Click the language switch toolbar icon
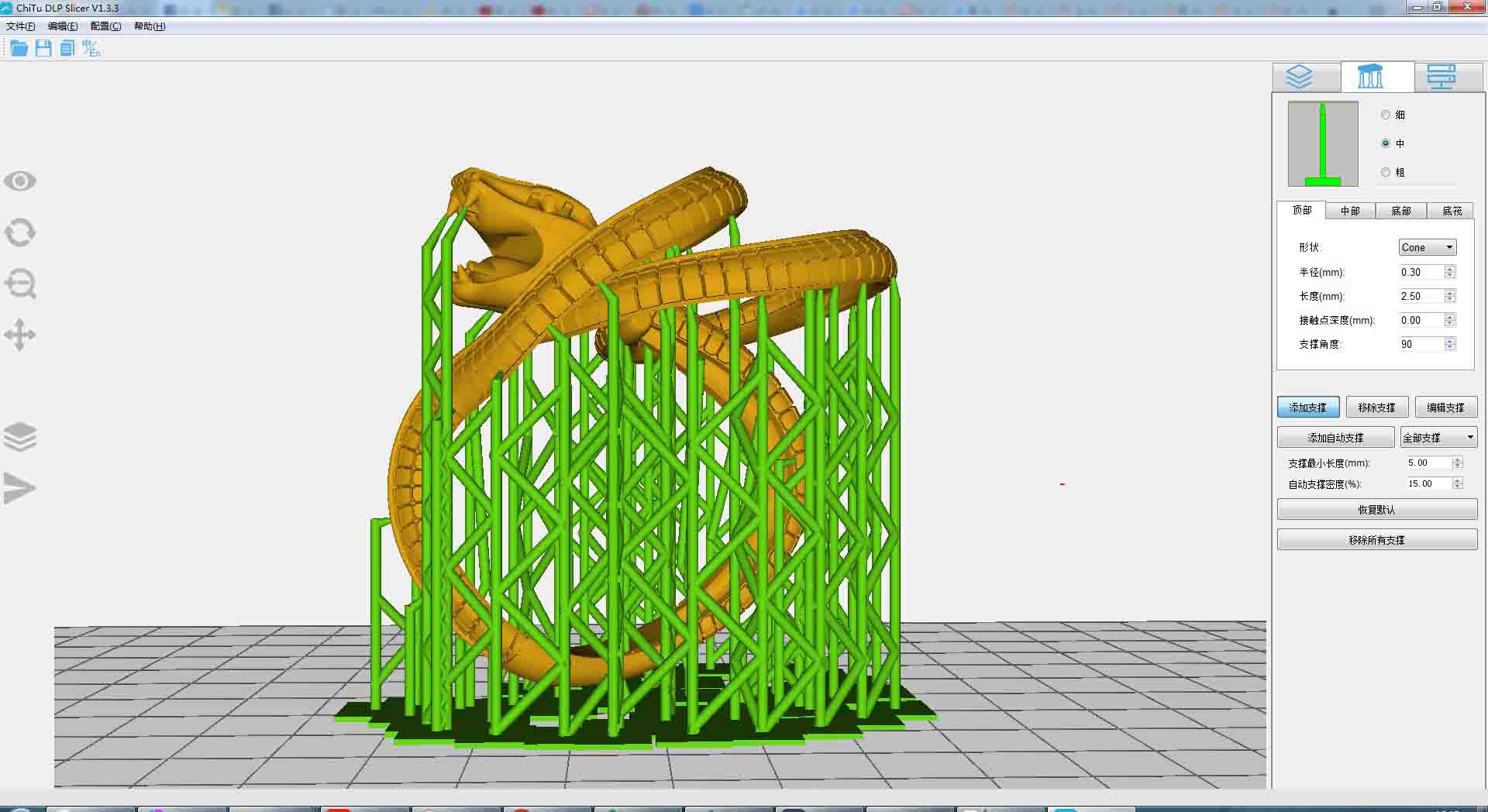 point(91,49)
